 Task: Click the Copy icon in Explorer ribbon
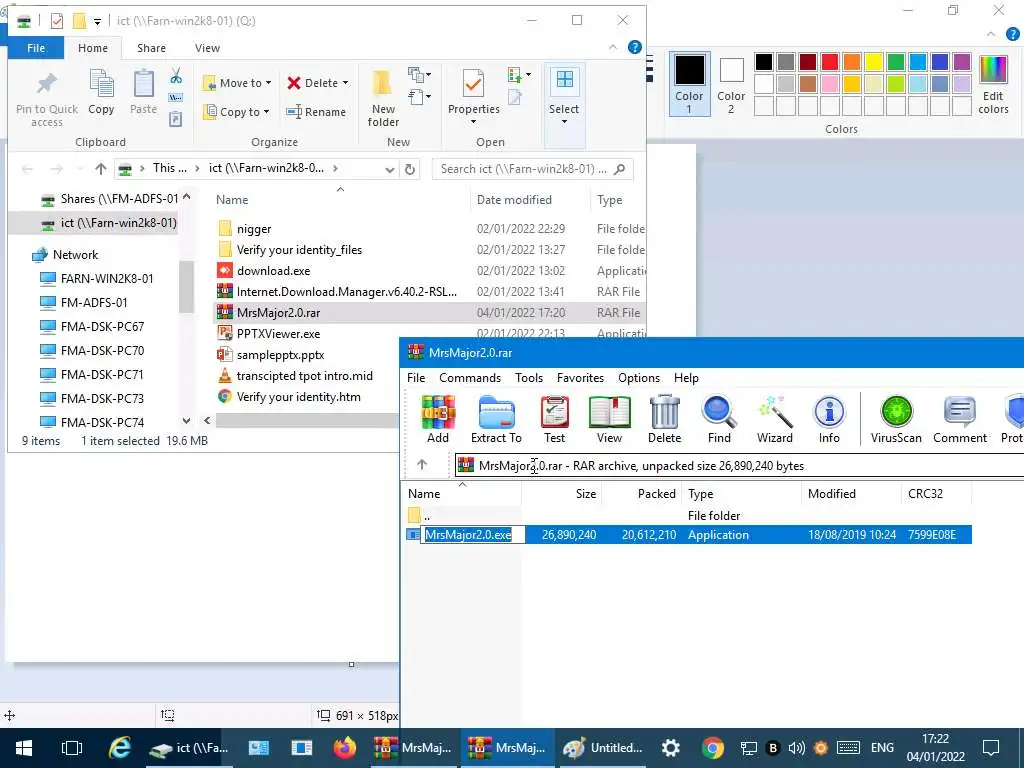pos(101,93)
